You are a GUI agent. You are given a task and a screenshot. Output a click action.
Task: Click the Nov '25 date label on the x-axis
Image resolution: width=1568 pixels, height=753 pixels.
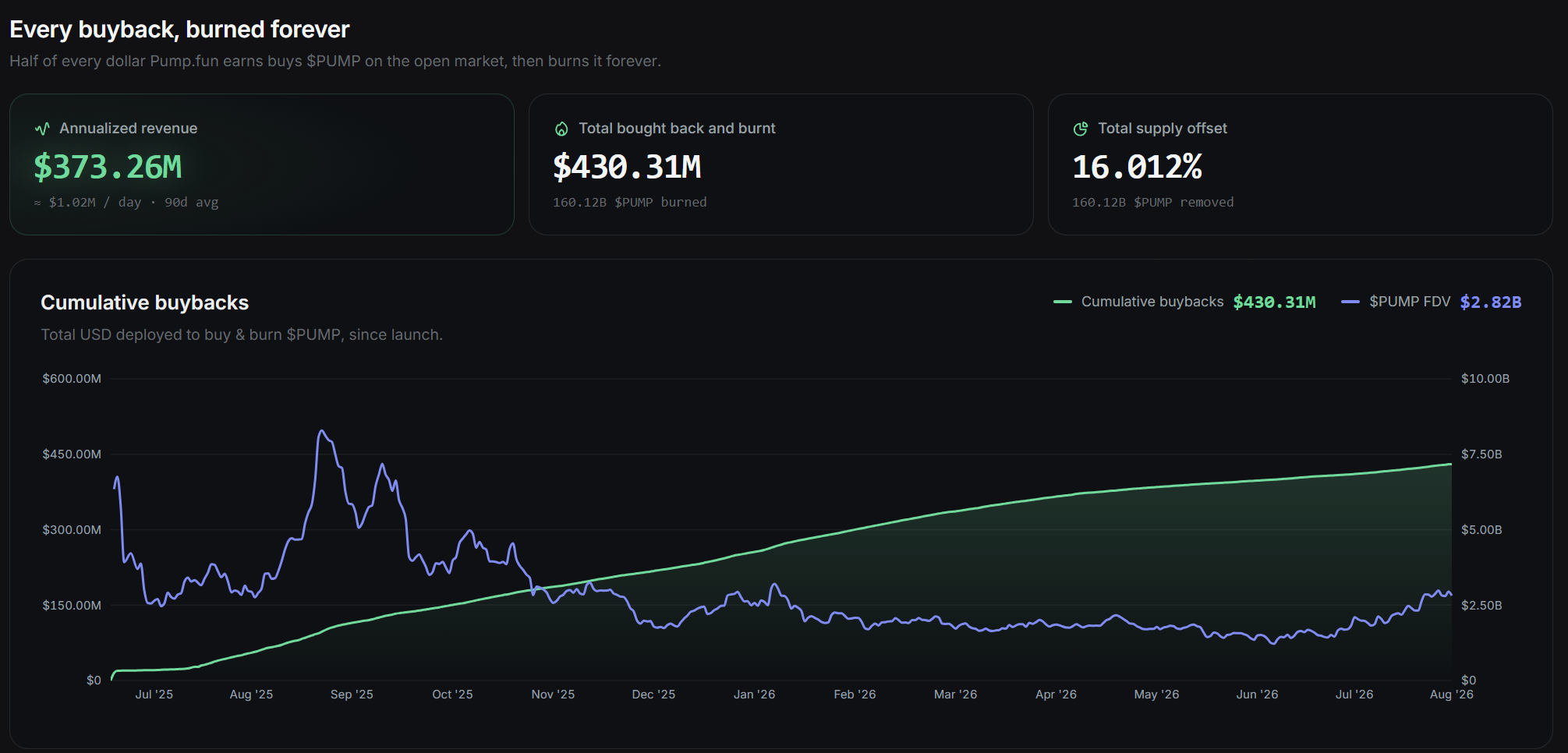(553, 695)
